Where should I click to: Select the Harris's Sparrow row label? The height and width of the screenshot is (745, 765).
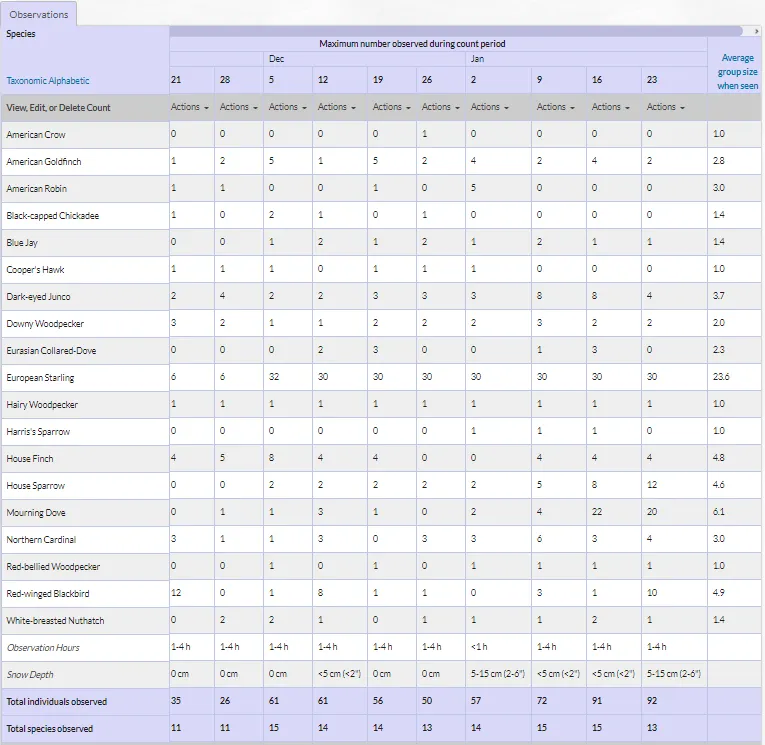tap(38, 432)
